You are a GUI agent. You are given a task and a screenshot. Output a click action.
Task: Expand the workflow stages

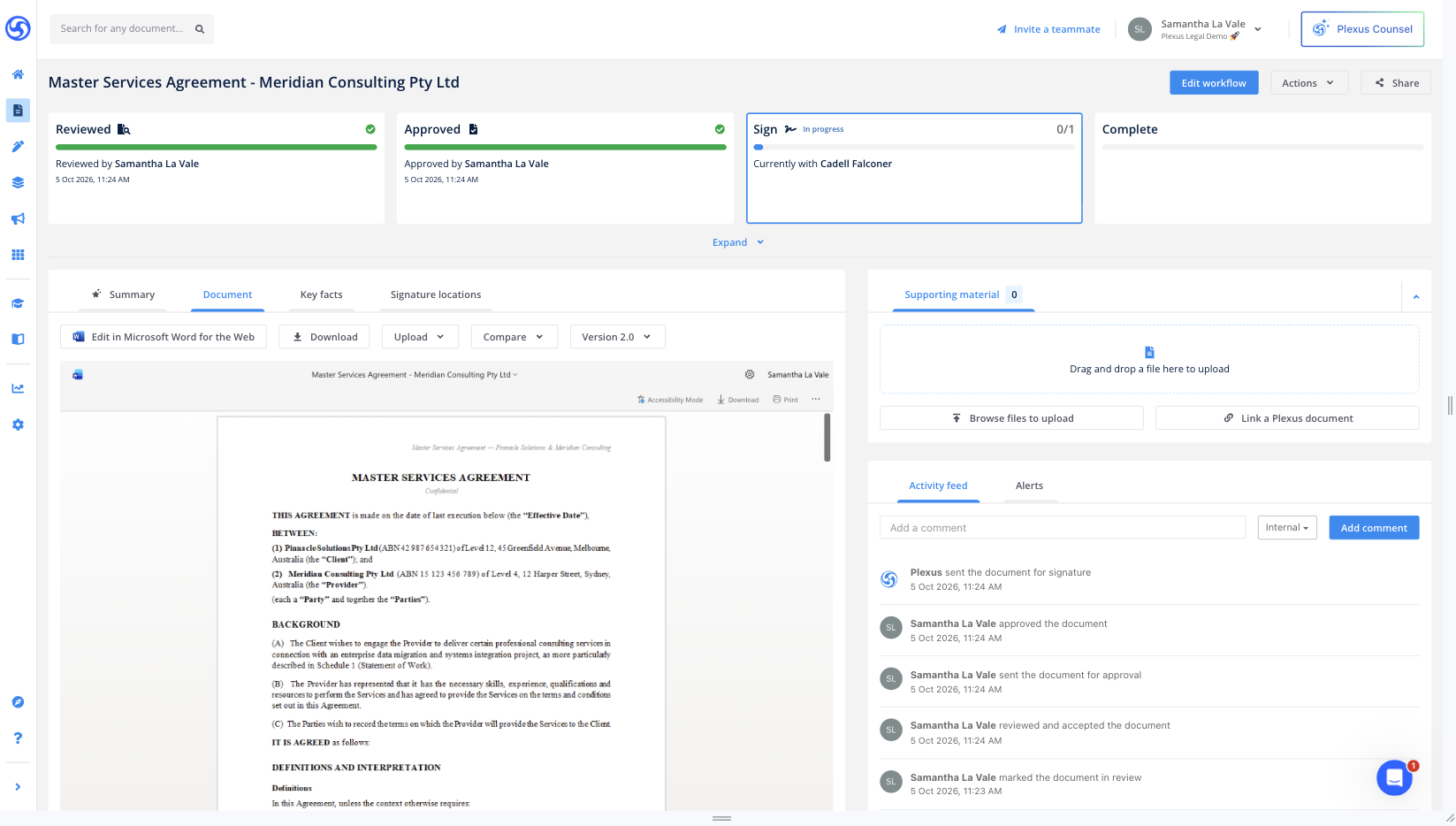click(738, 242)
